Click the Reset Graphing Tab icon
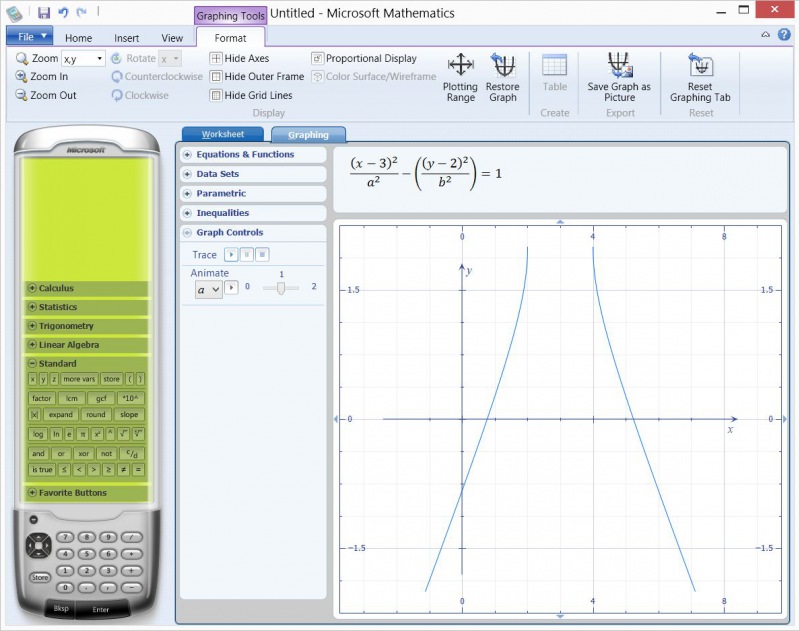Screen dimensions: 800x631 (x=700, y=66)
